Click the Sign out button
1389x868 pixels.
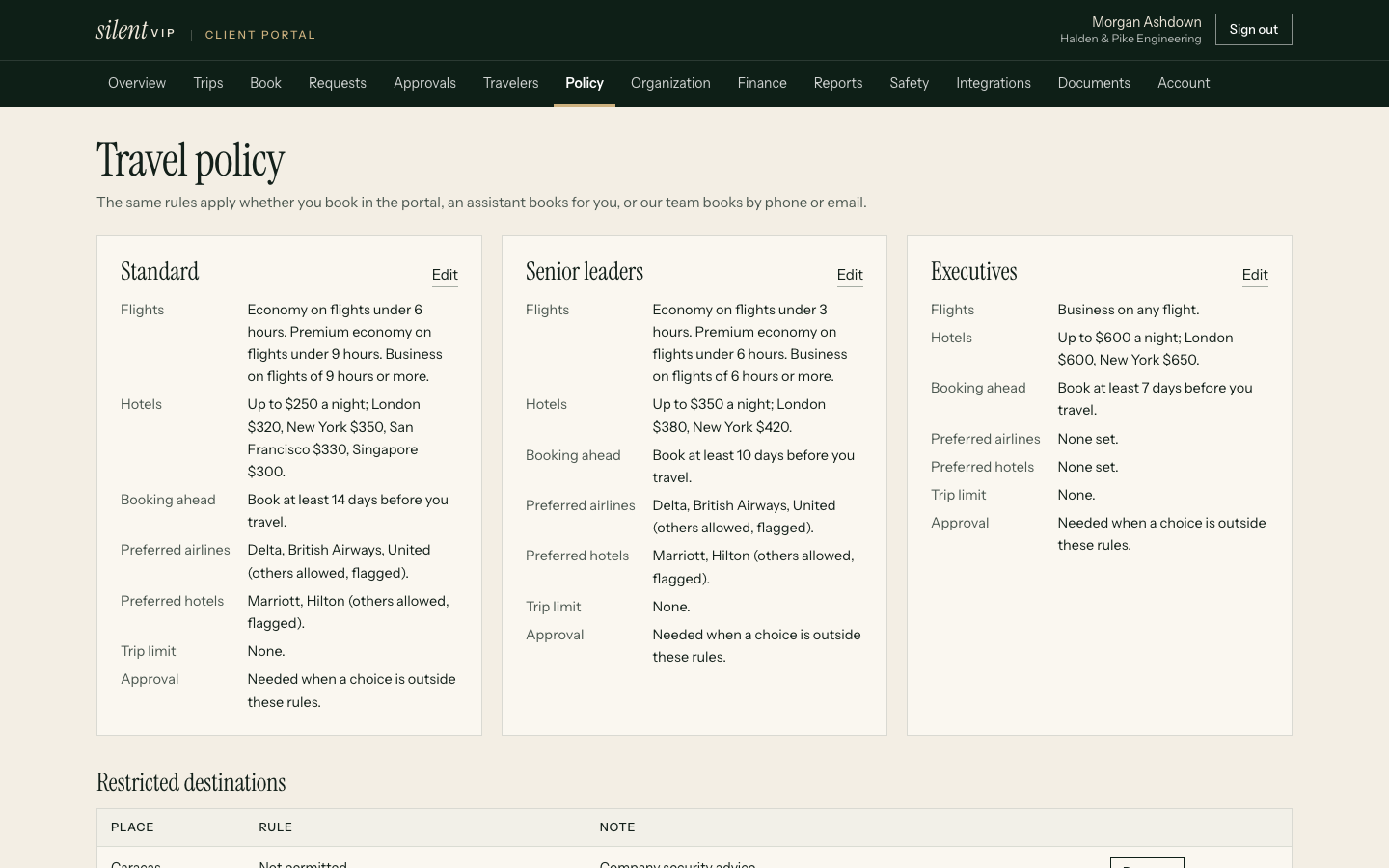click(x=1253, y=30)
